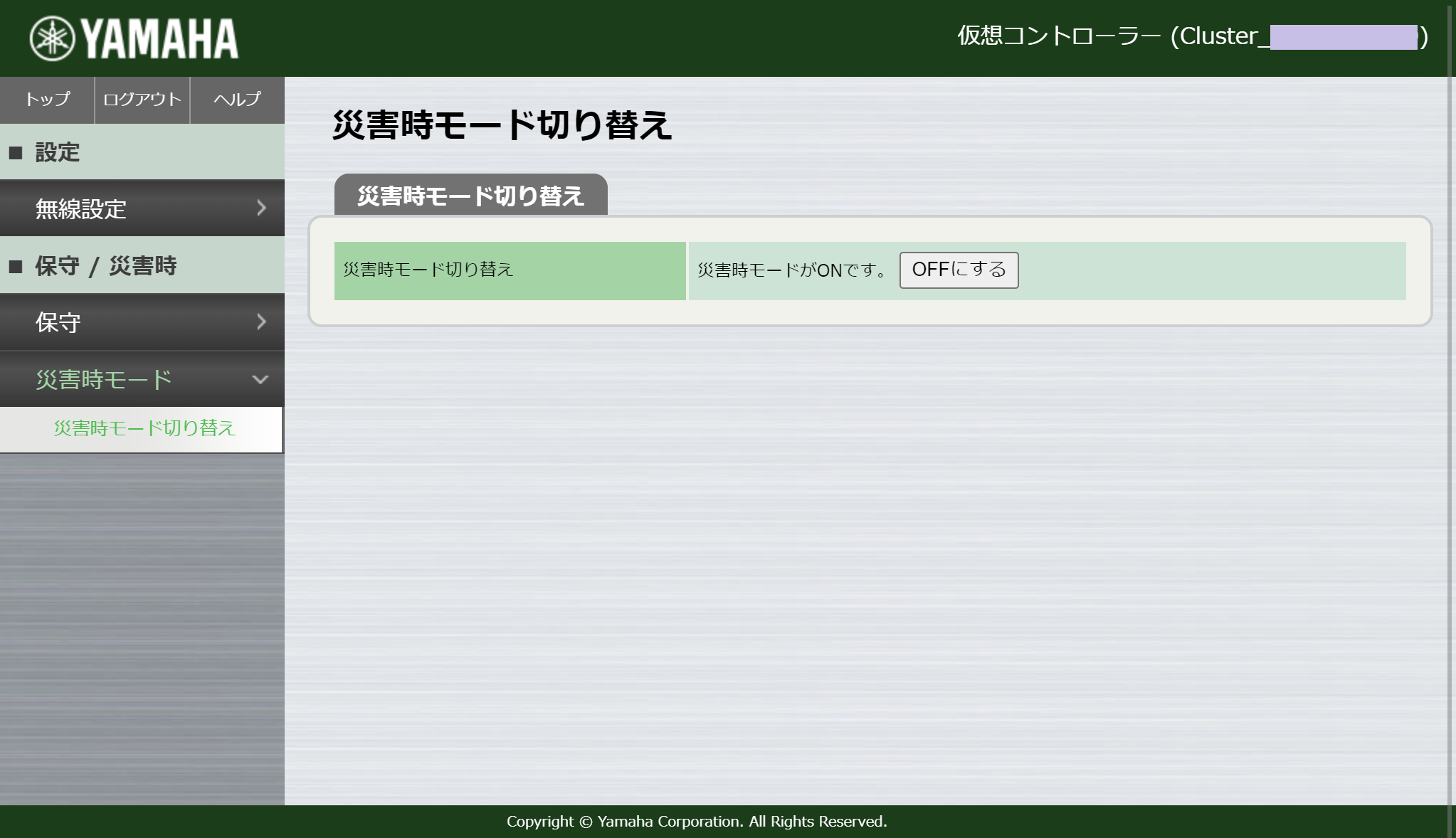The width and height of the screenshot is (1456, 838).
Task: Click the 設定 section header
Action: 54,152
